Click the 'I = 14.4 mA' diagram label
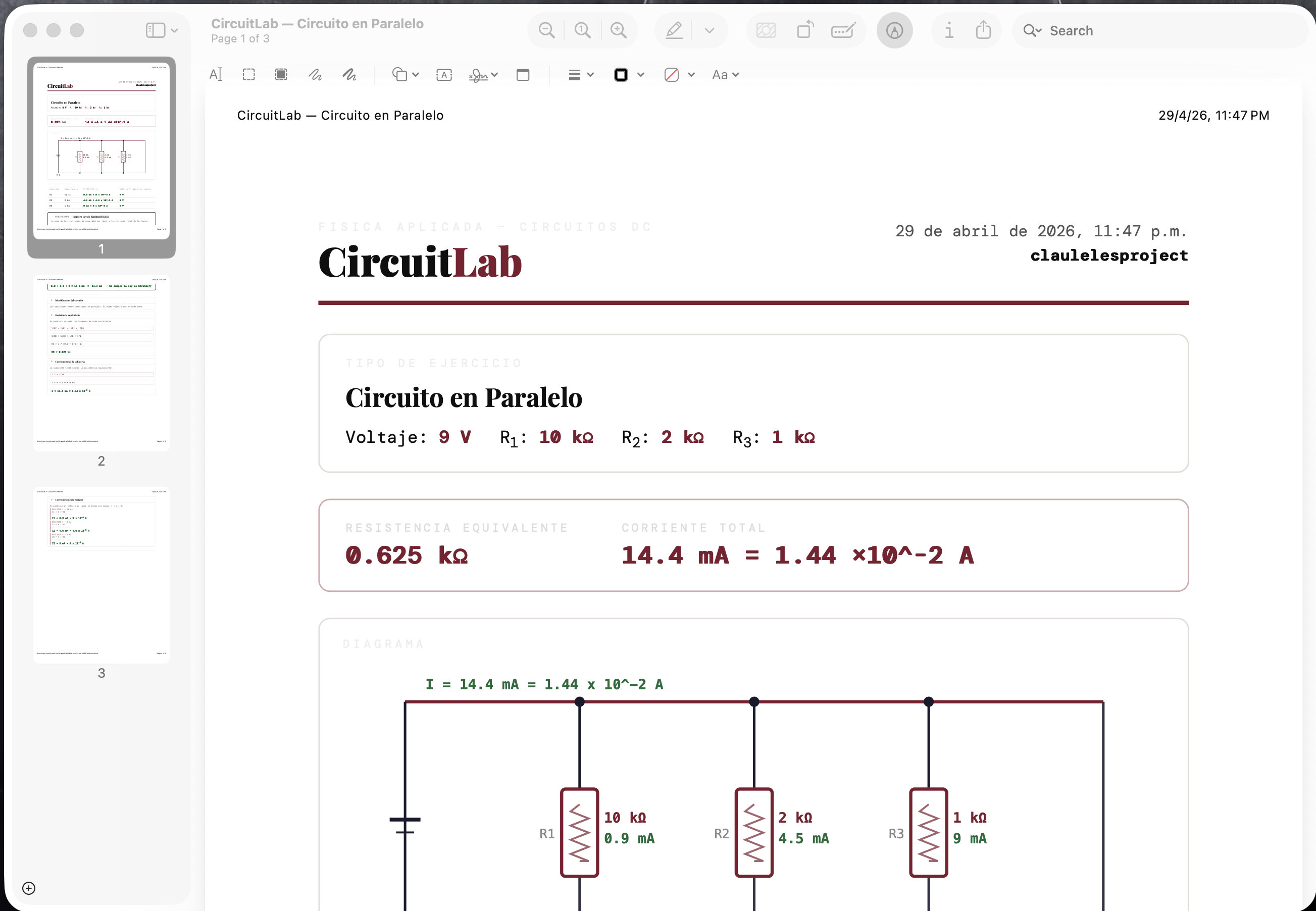This screenshot has width=1316, height=911. click(x=544, y=684)
